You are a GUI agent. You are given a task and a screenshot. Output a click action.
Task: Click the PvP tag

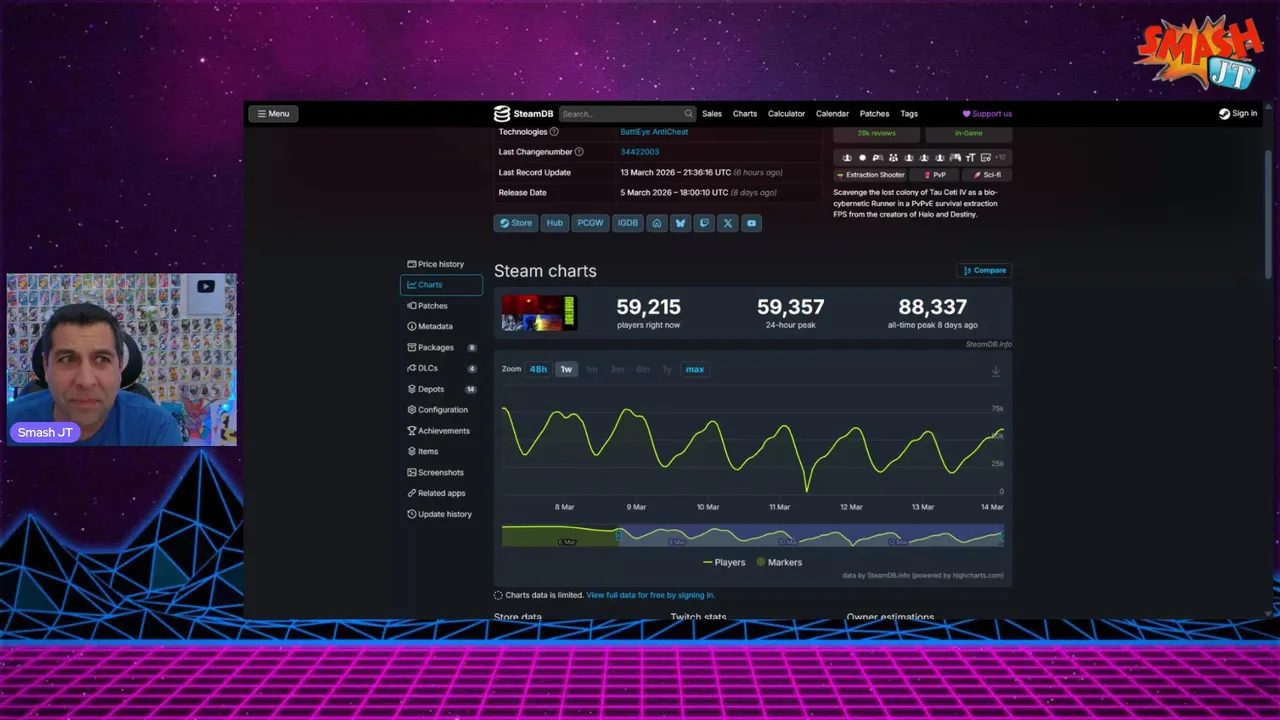pyautogui.click(x=935, y=175)
